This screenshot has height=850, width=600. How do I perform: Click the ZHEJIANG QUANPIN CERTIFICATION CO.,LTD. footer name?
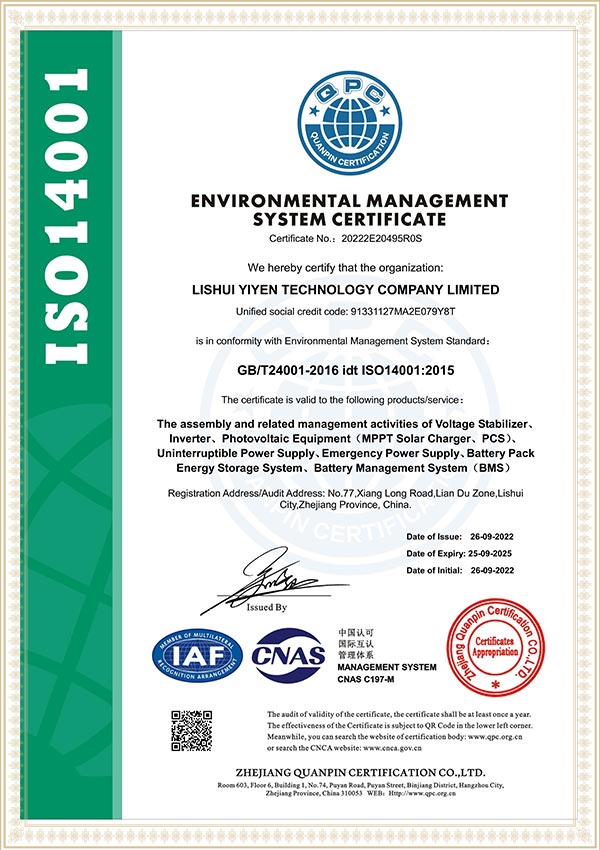coord(360,772)
